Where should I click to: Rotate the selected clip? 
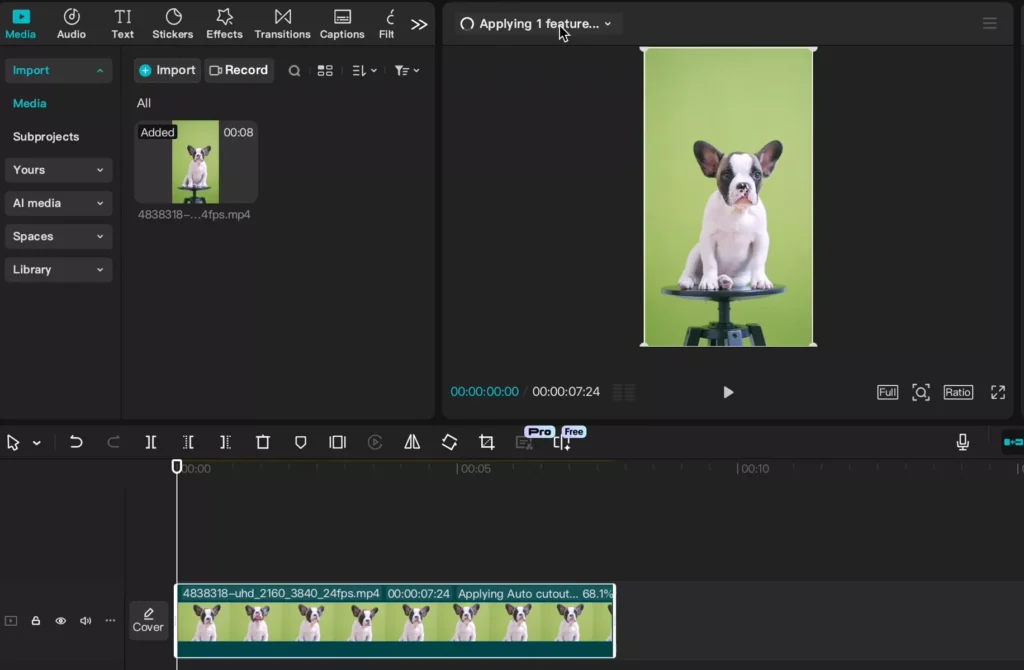click(x=449, y=442)
